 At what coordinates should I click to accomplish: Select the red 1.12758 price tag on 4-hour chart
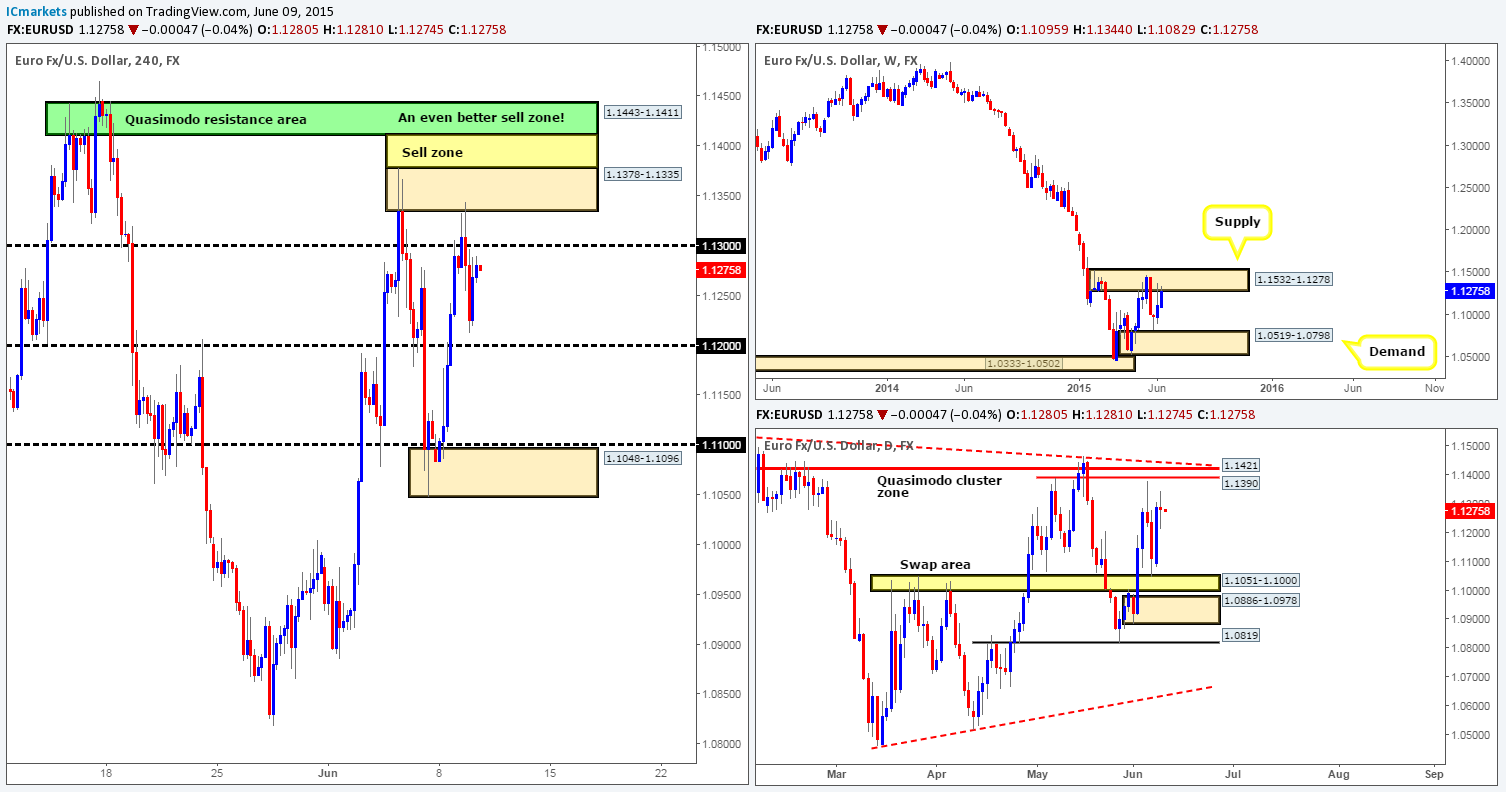tap(721, 269)
